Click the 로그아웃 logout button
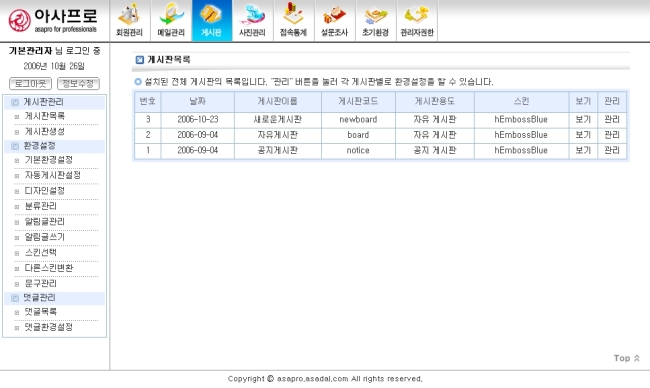 30,83
